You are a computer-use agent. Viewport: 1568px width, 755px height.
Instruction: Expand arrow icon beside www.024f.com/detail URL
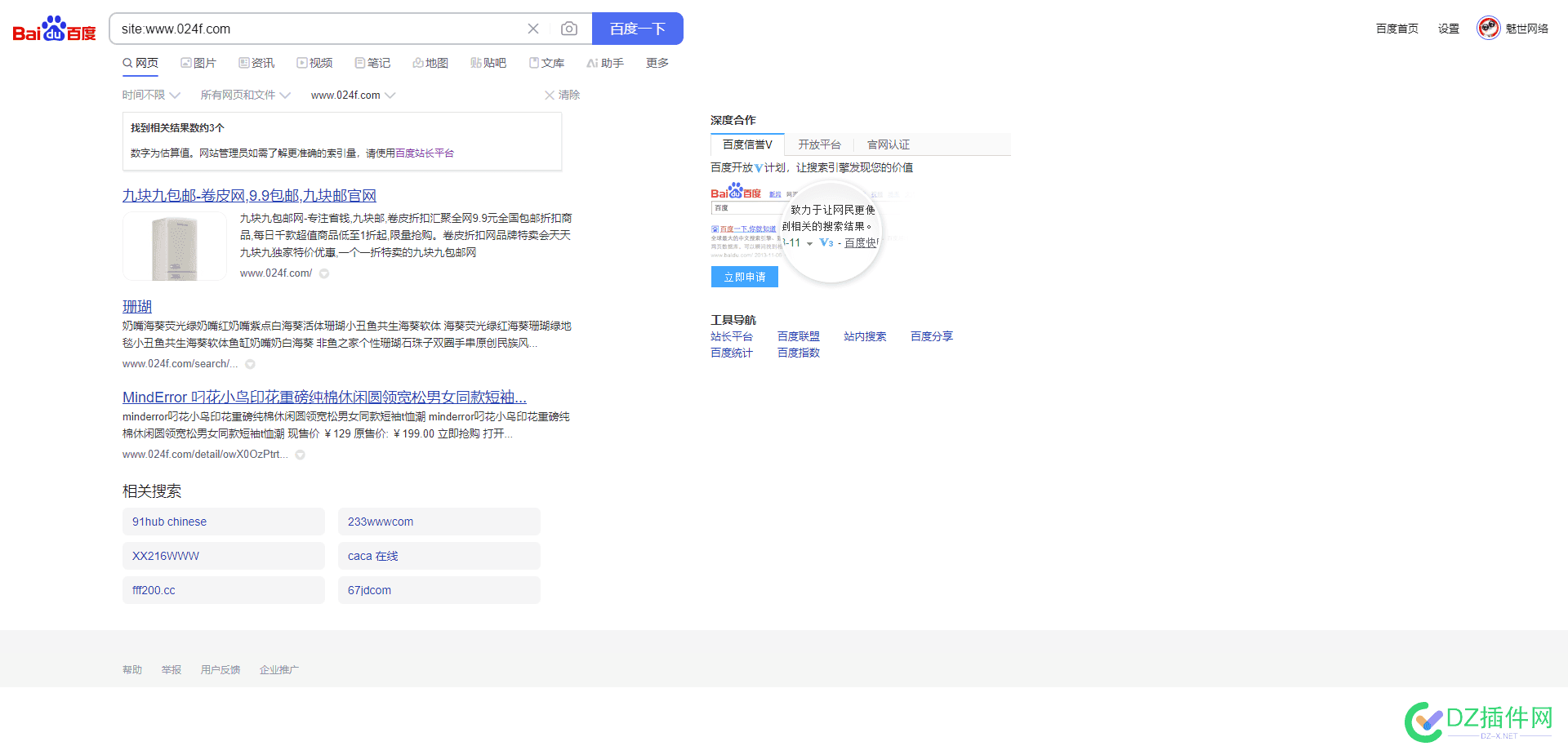(301, 455)
